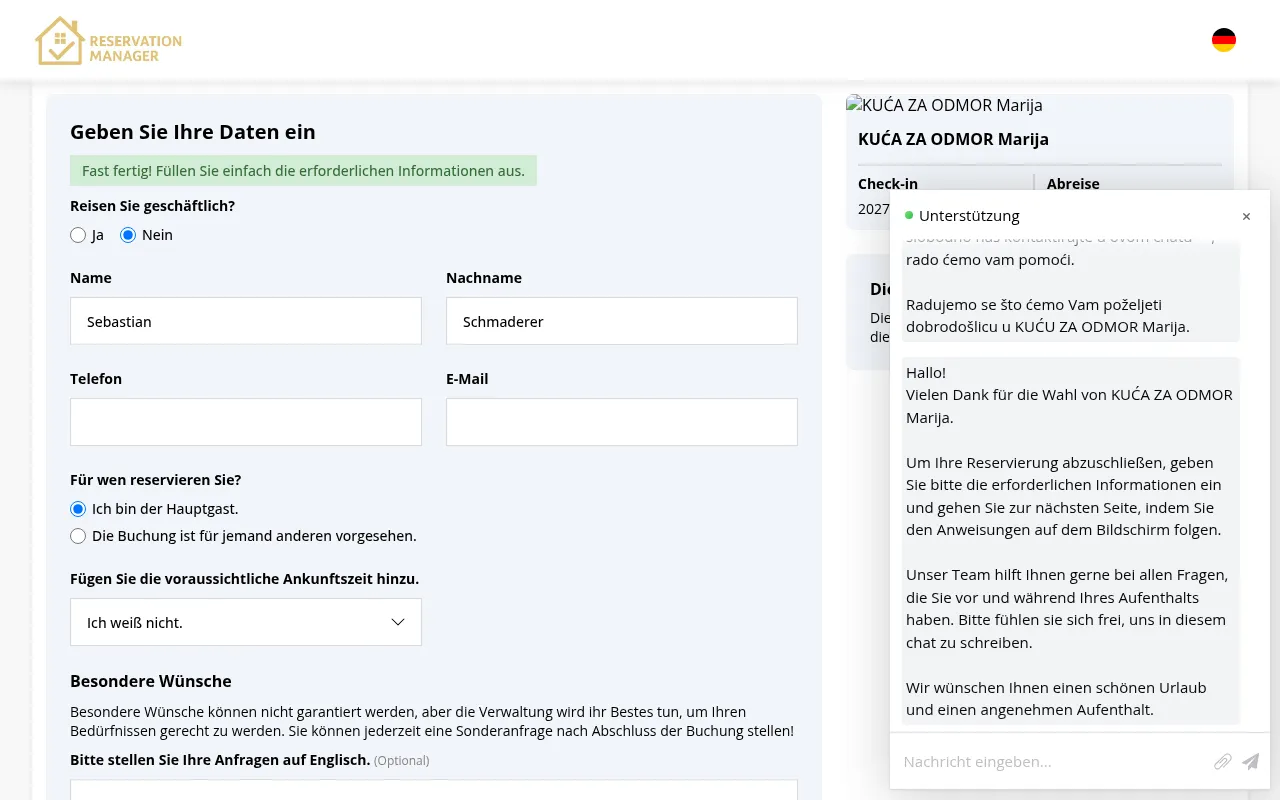Click the 'Unterstützung' chat title
This screenshot has height=800, width=1280.
point(969,215)
